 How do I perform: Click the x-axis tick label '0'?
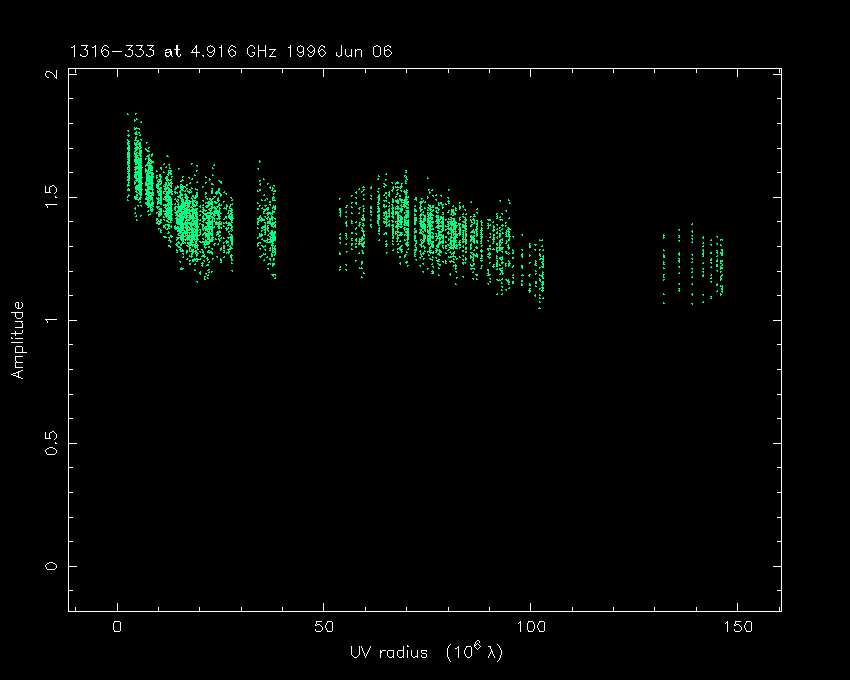pyautogui.click(x=118, y=628)
